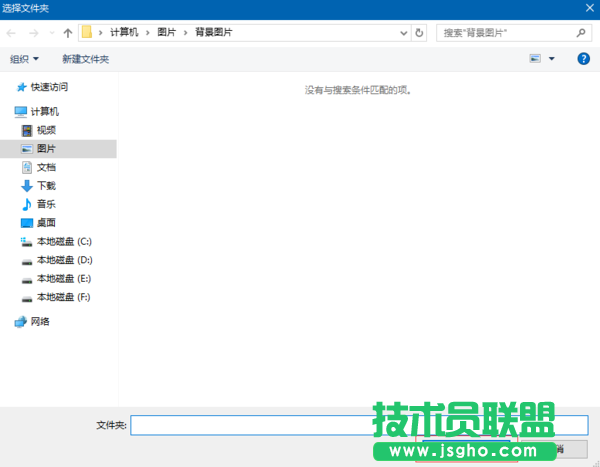Open the 组织 menu

pyautogui.click(x=24, y=59)
